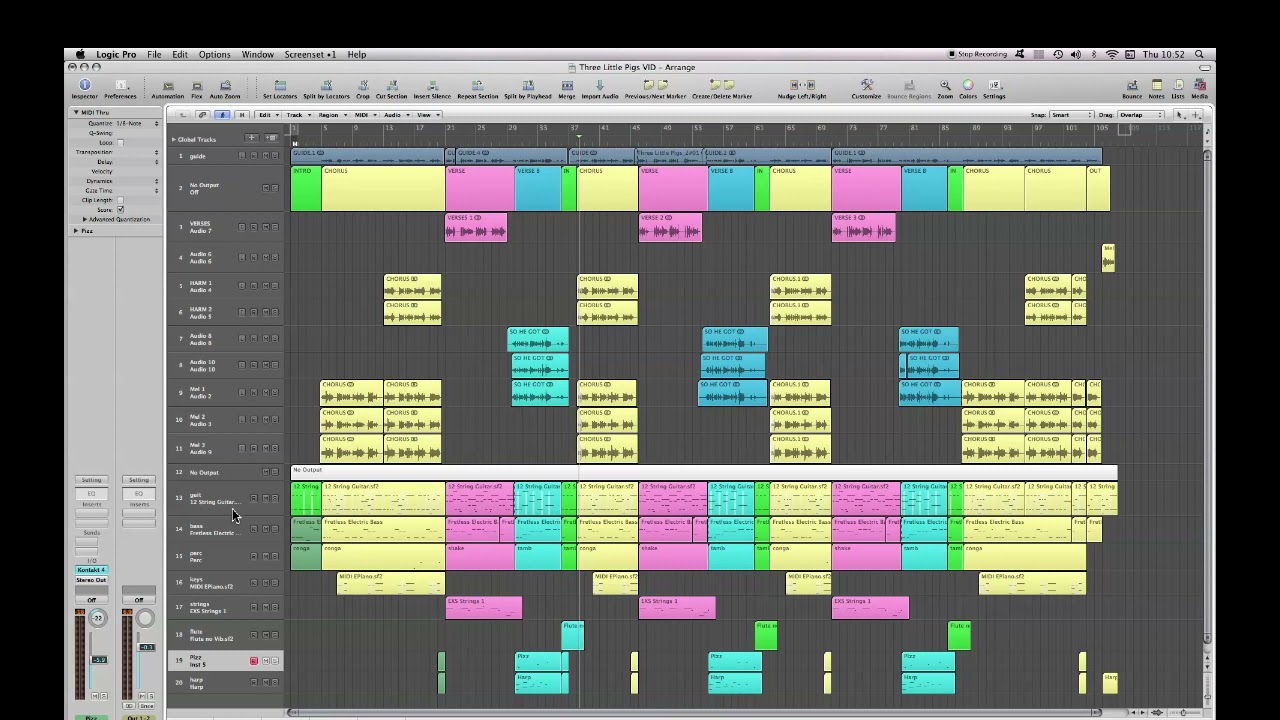Click the channel strip volume fader
The width and height of the screenshot is (1280, 720).
click(x=99, y=659)
